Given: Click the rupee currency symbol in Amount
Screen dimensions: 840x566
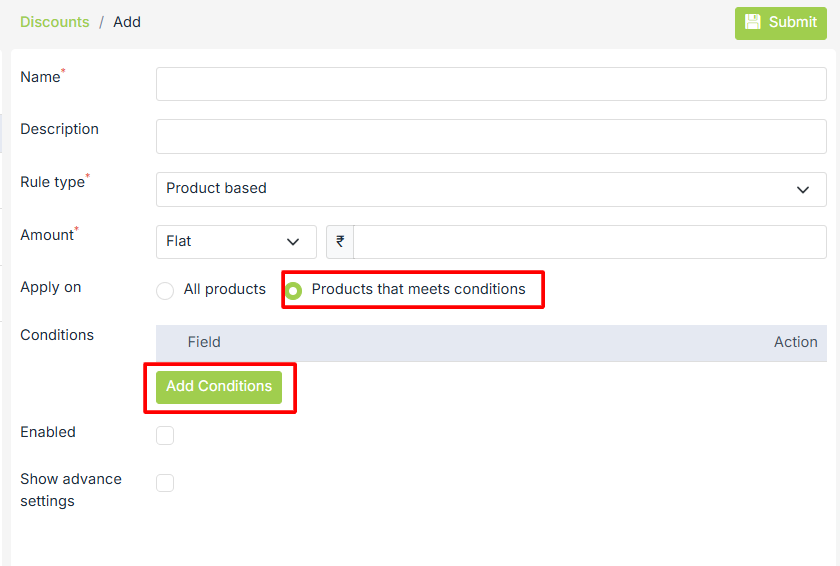Looking at the screenshot, I should coord(340,241).
